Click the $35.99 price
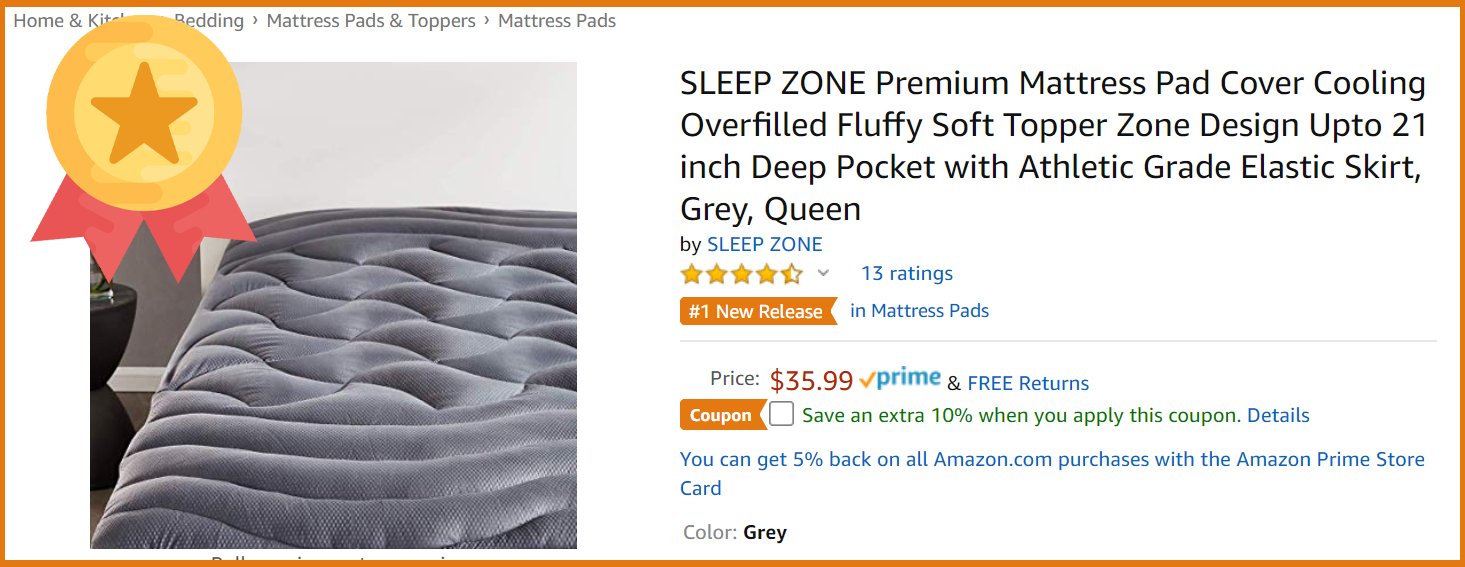Image resolution: width=1465 pixels, height=567 pixels. click(x=811, y=381)
